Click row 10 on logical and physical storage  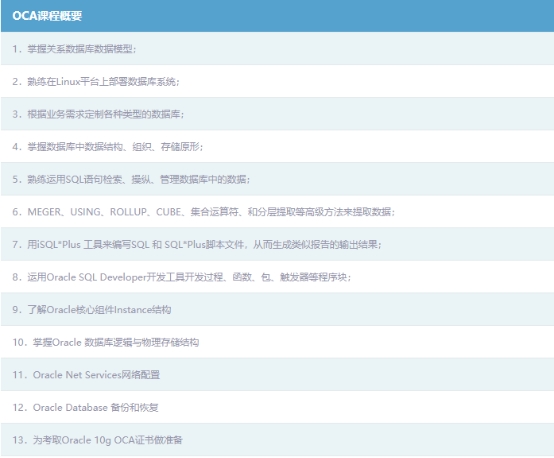pos(277,342)
